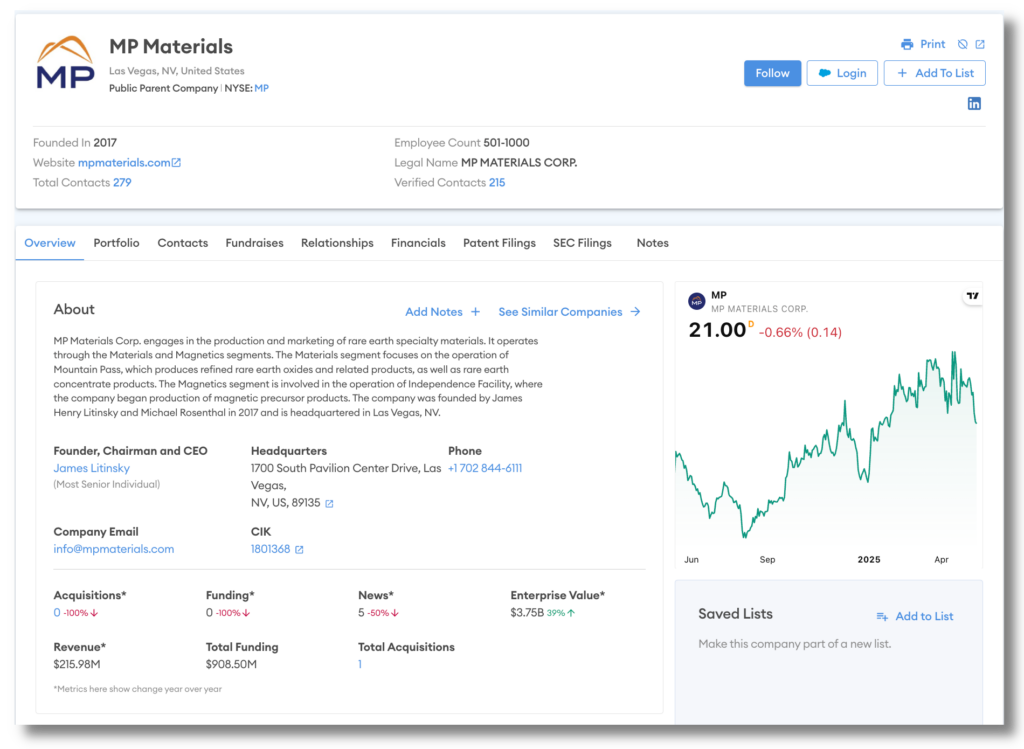Click See Similar Companies link
The image size is (1024, 749).
560,312
